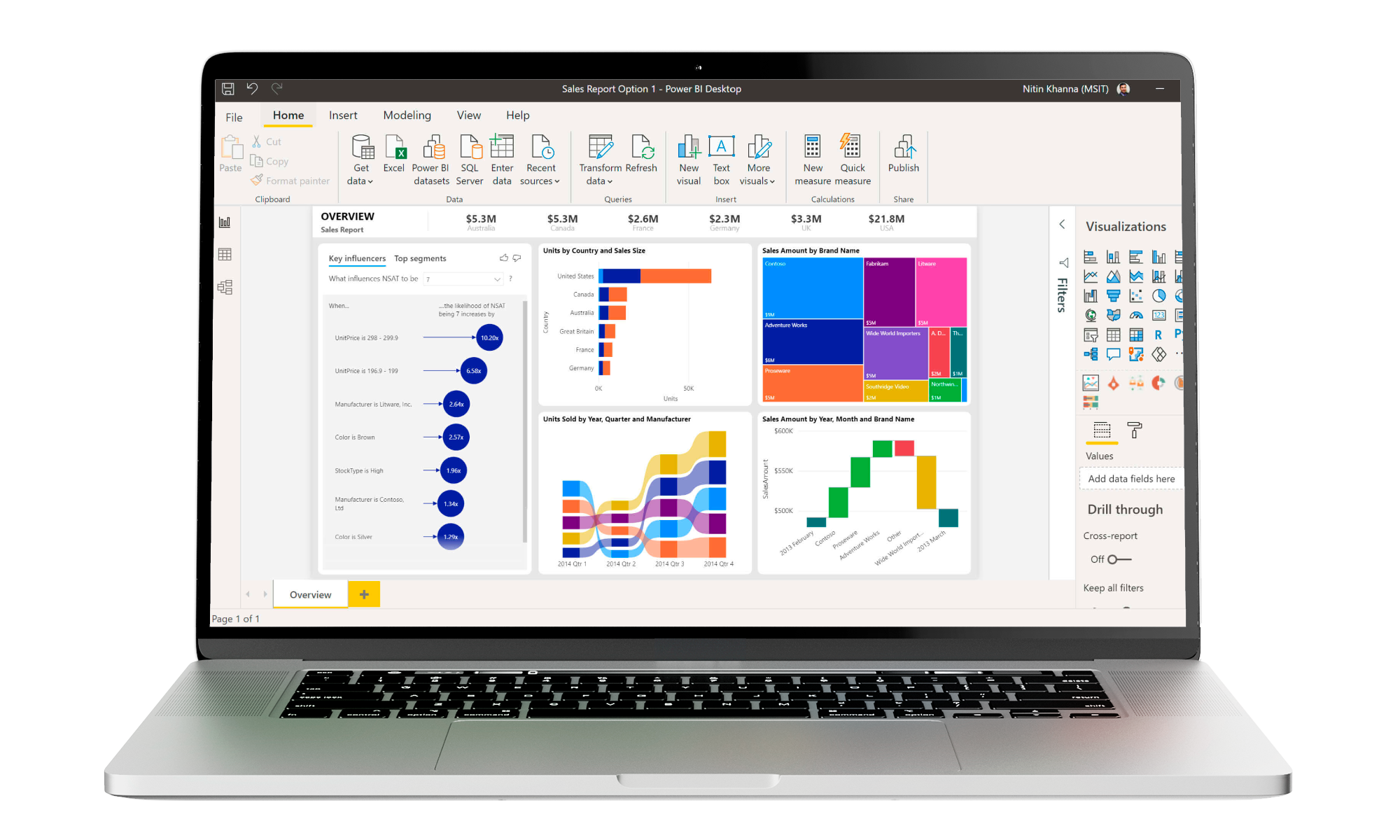Screen dimensions: 1400x840
Task: Toggle Cross-report drill through off
Action: tap(1112, 559)
